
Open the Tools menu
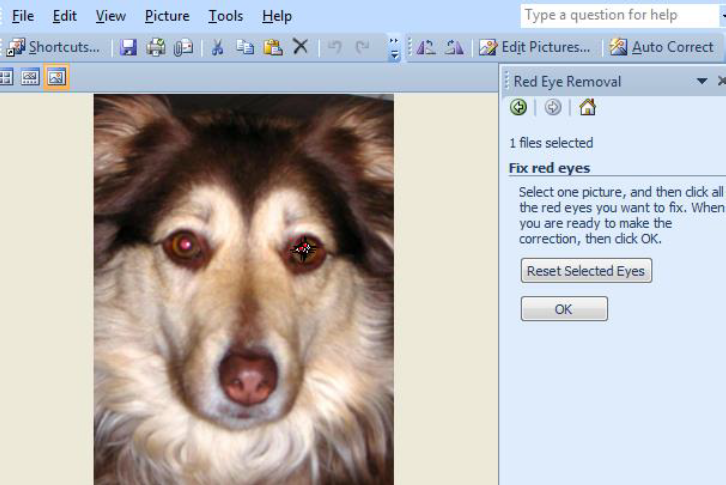225,16
